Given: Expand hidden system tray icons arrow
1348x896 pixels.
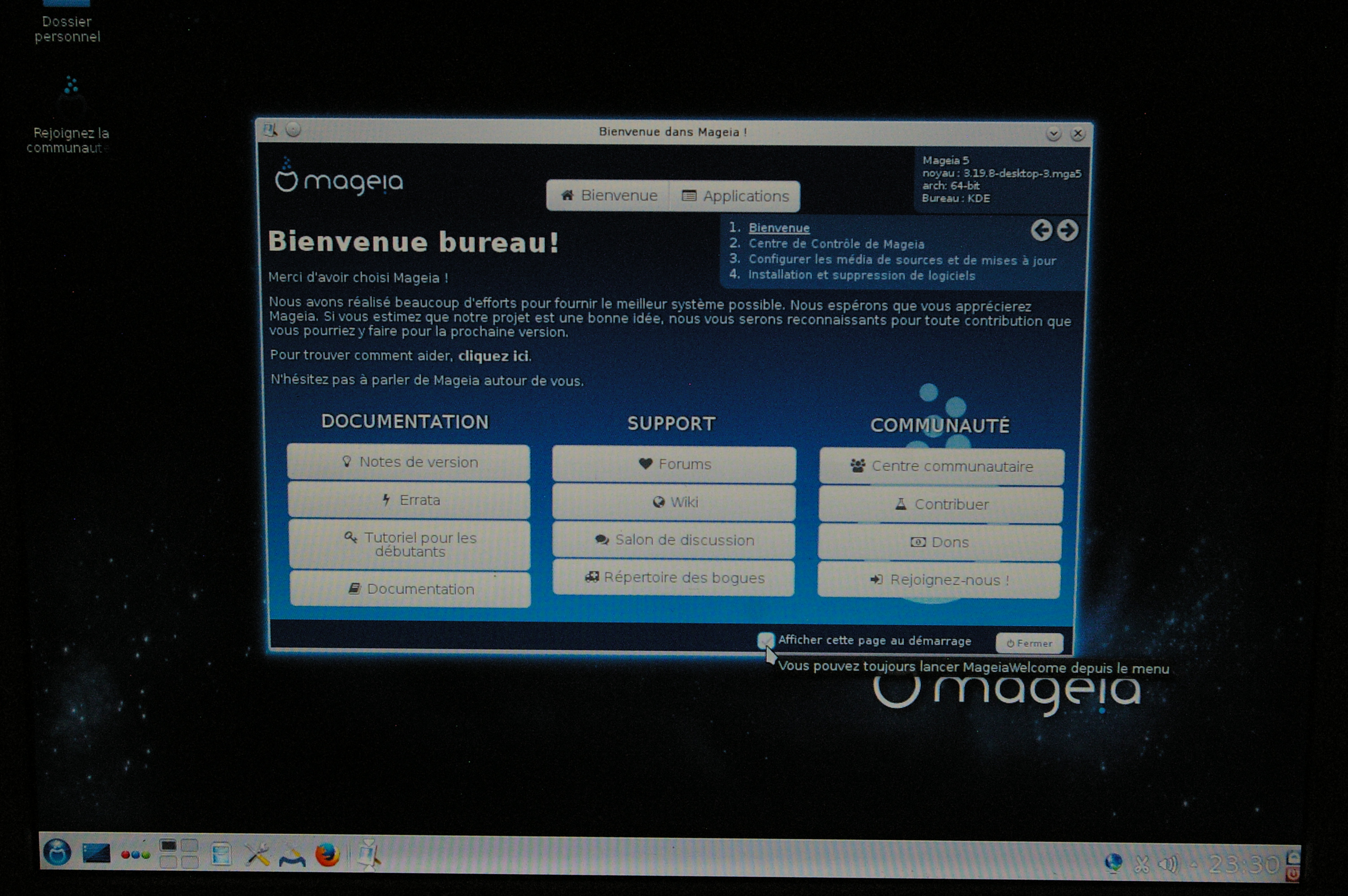Looking at the screenshot, I should click(x=1194, y=865).
